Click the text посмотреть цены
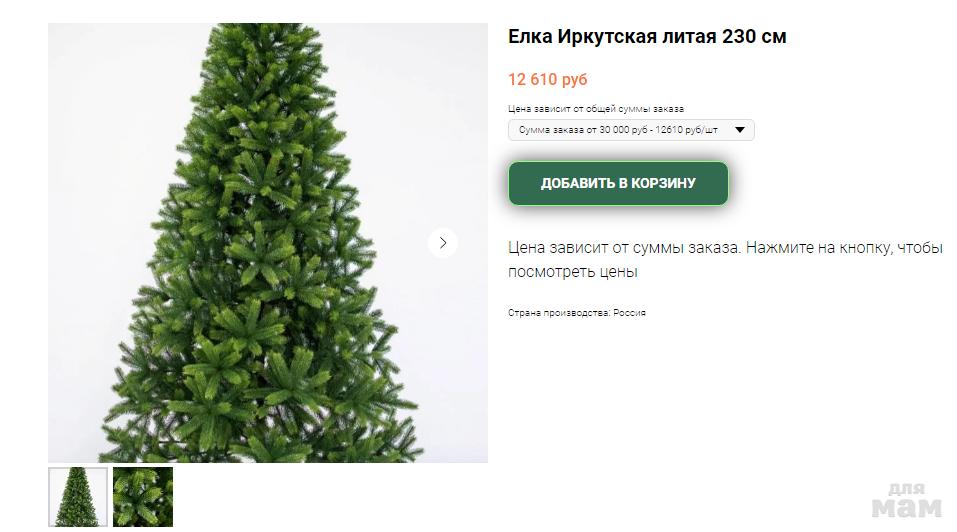This screenshot has height=532, width=957. pyautogui.click(x=572, y=271)
